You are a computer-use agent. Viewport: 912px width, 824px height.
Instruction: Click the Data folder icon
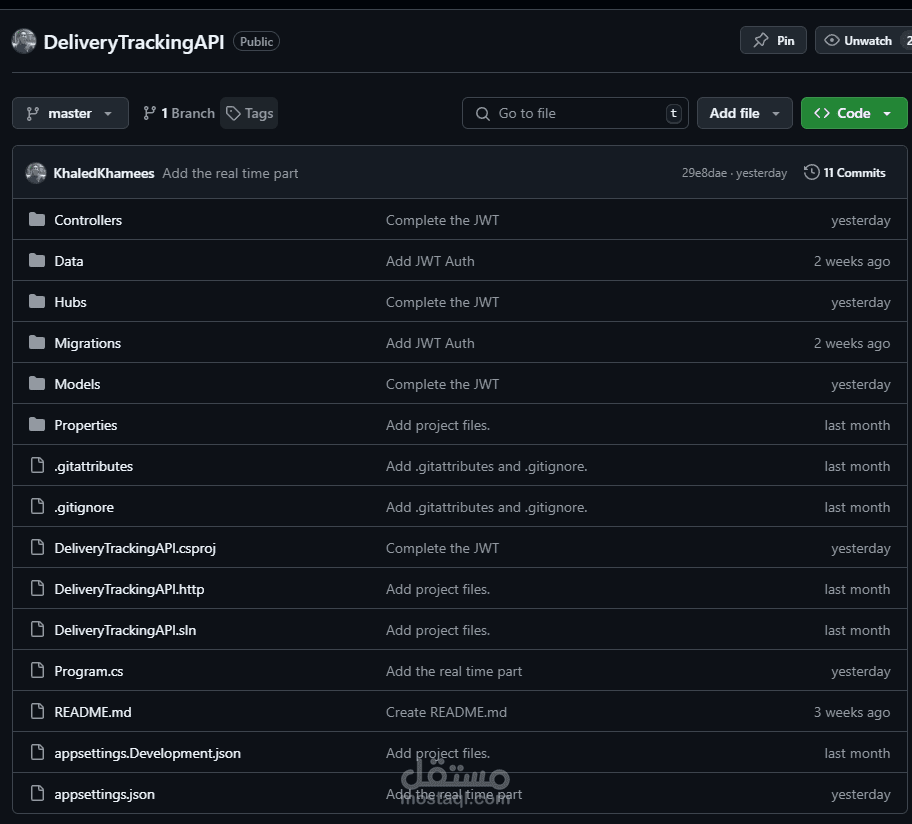coord(37,261)
